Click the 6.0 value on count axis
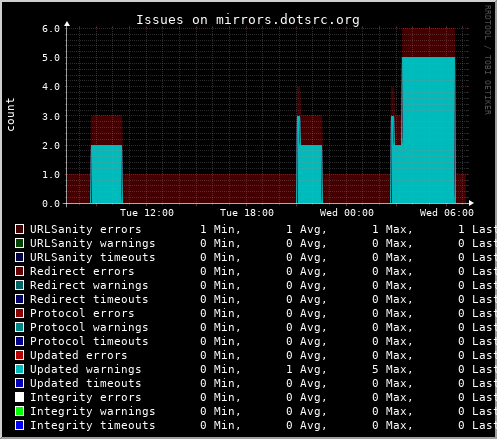 51,29
